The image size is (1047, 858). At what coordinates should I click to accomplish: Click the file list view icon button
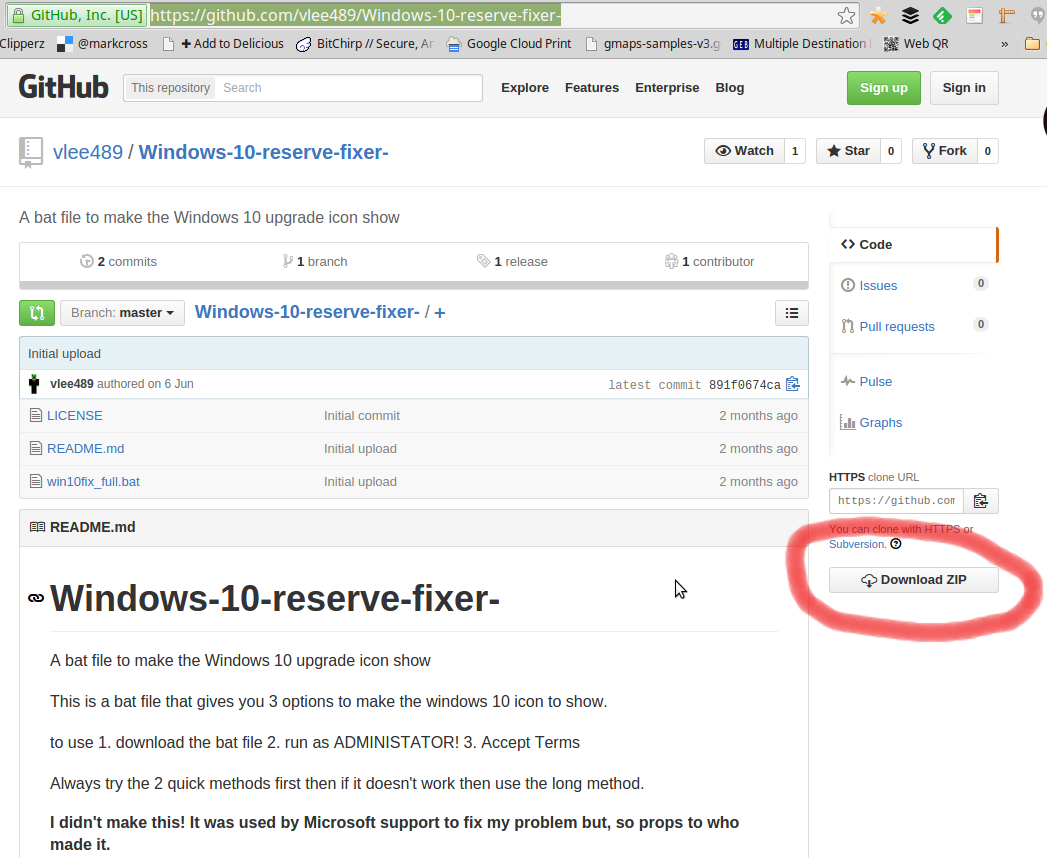click(x=791, y=312)
